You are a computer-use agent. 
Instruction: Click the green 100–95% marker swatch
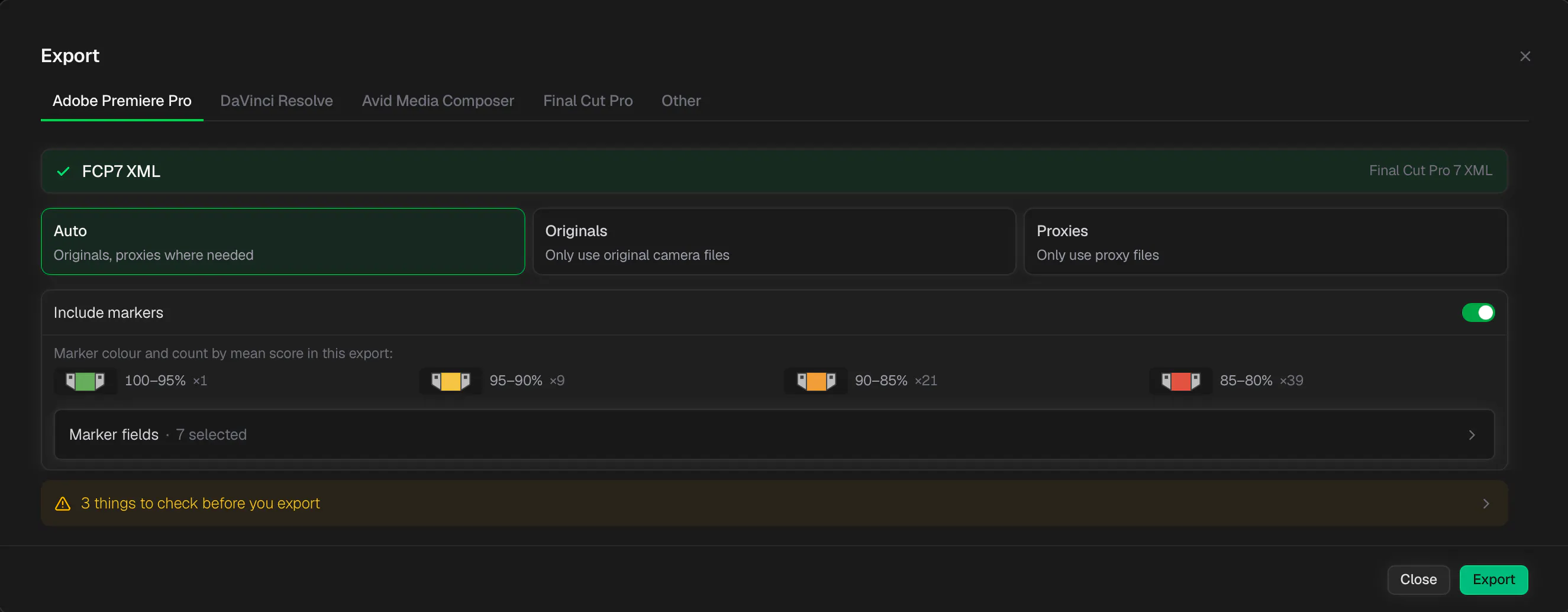(85, 381)
